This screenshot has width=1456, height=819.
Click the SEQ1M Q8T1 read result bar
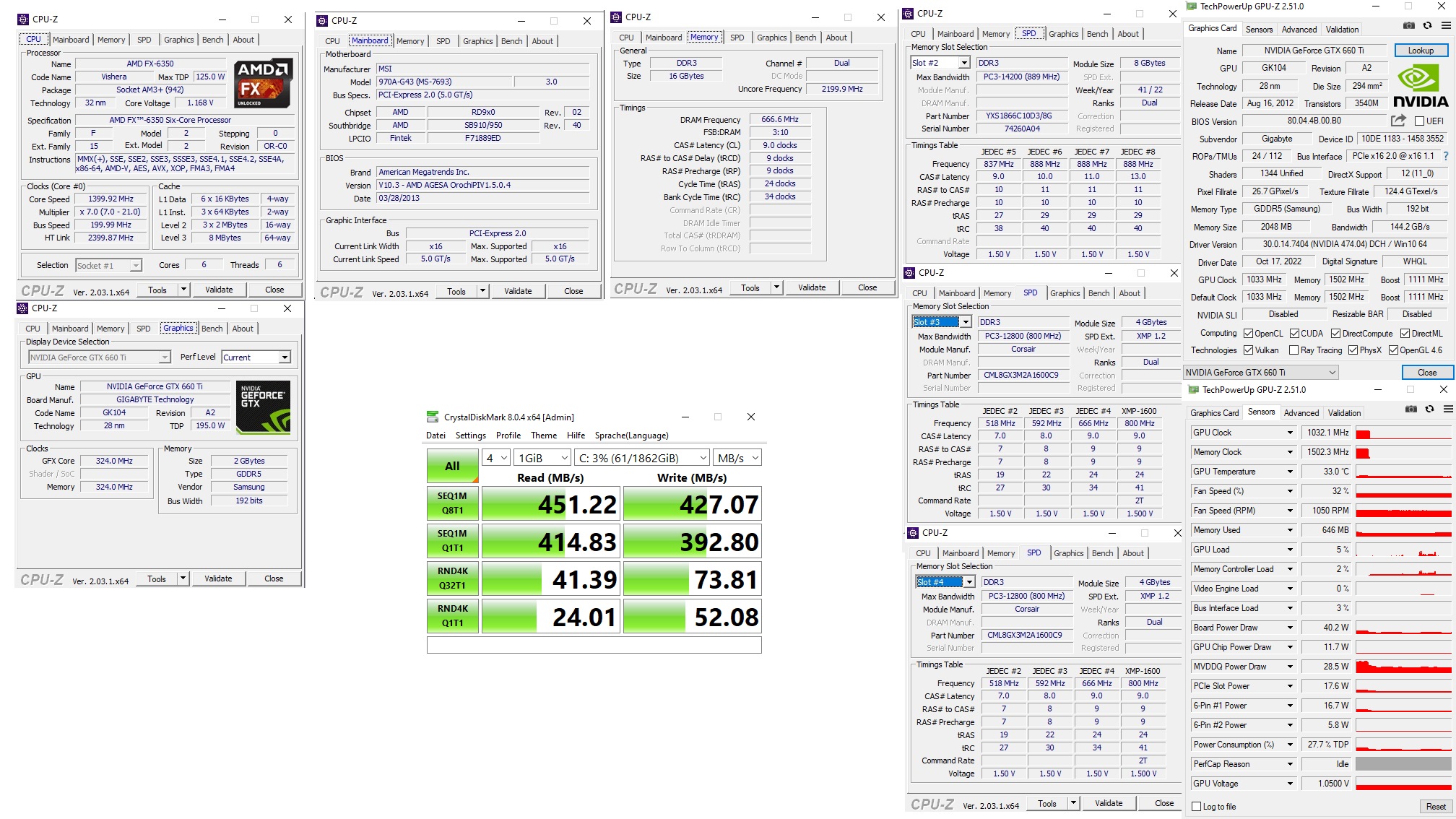pos(550,504)
